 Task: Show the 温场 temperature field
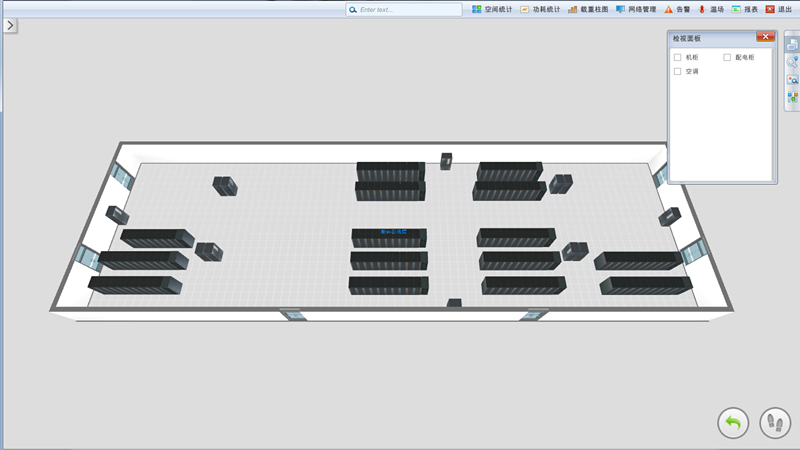pos(711,9)
